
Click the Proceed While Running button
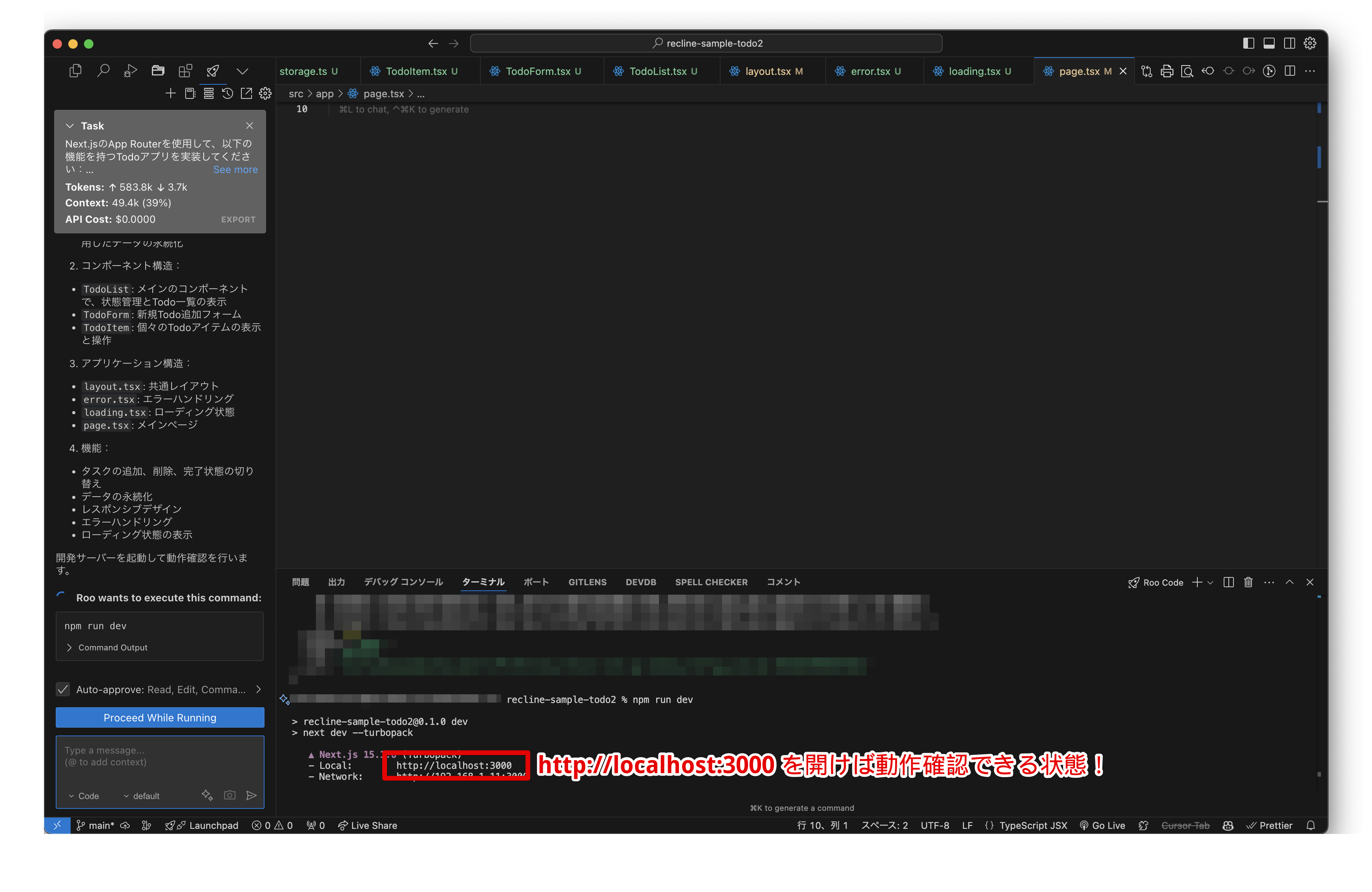[x=160, y=717]
